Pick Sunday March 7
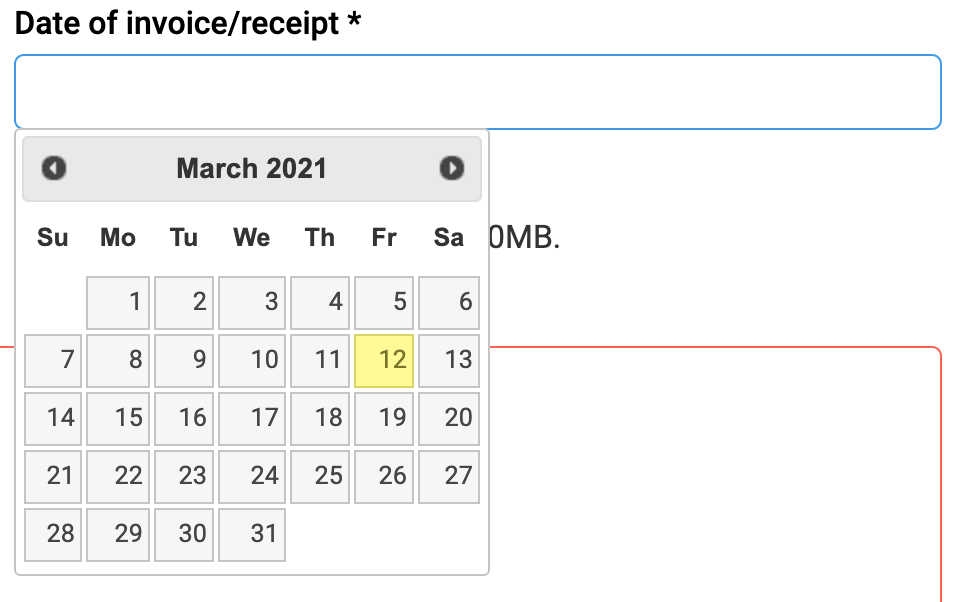968x602 pixels. coord(53,360)
